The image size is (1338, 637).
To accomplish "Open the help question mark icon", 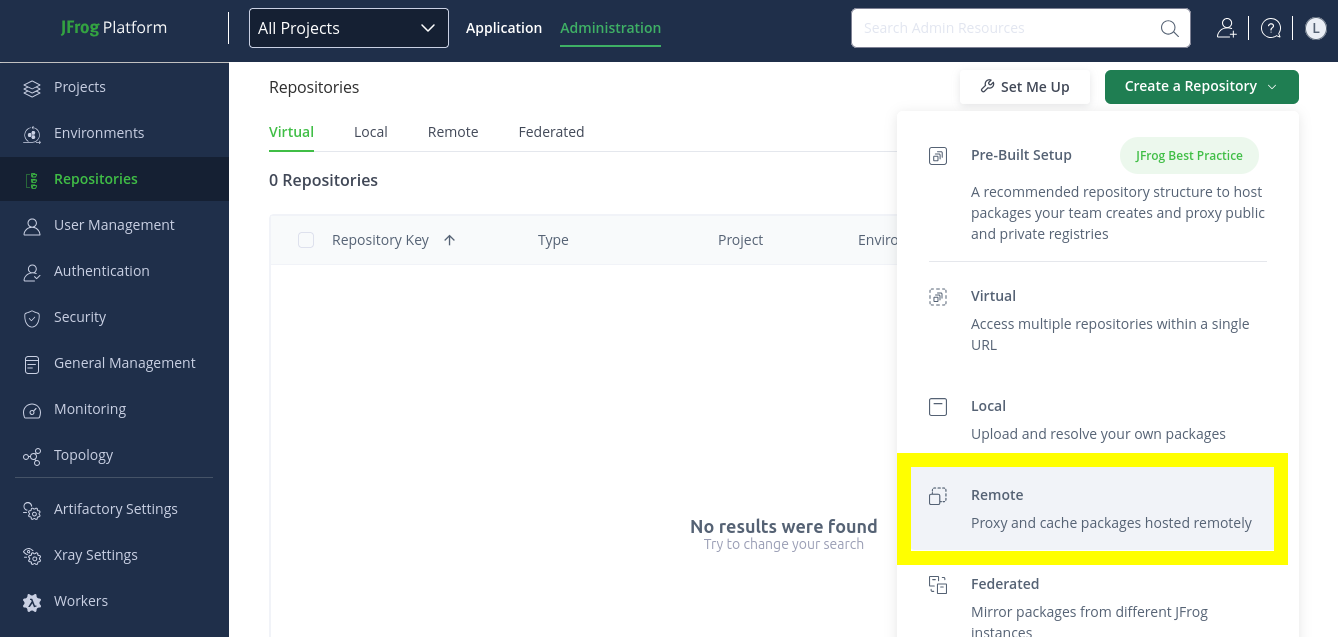I will (1270, 27).
